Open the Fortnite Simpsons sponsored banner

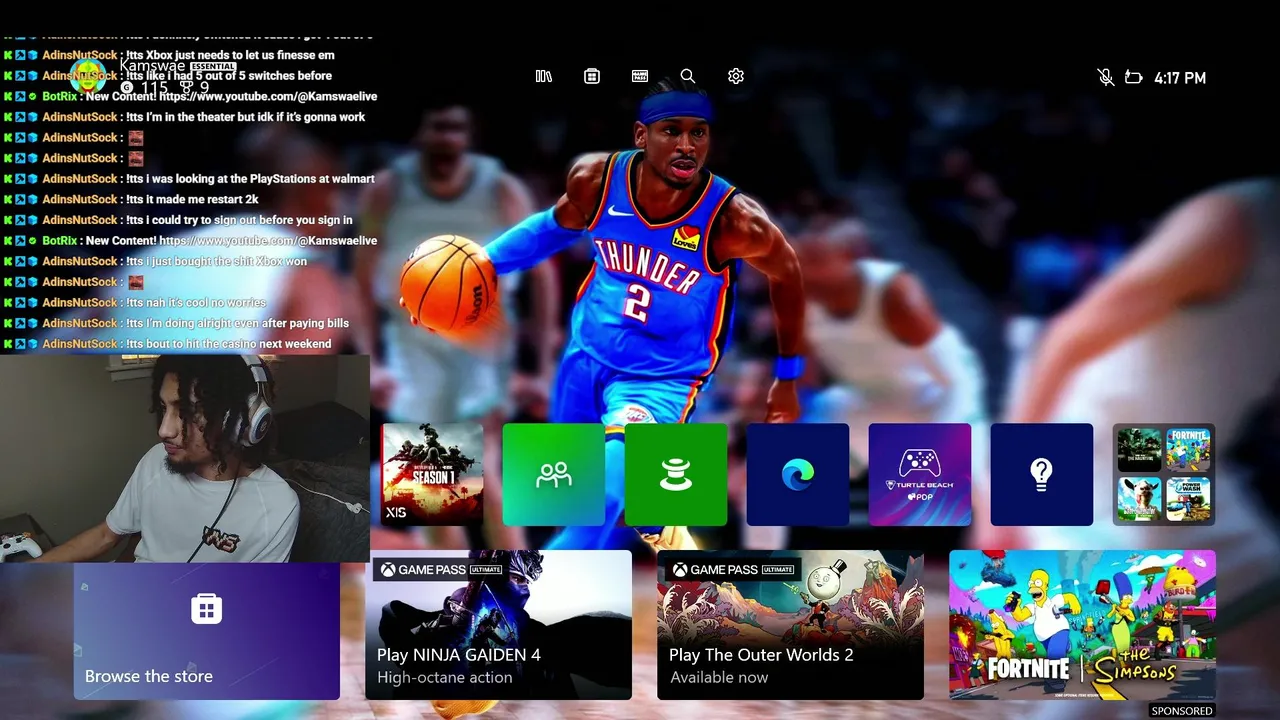(1082, 625)
